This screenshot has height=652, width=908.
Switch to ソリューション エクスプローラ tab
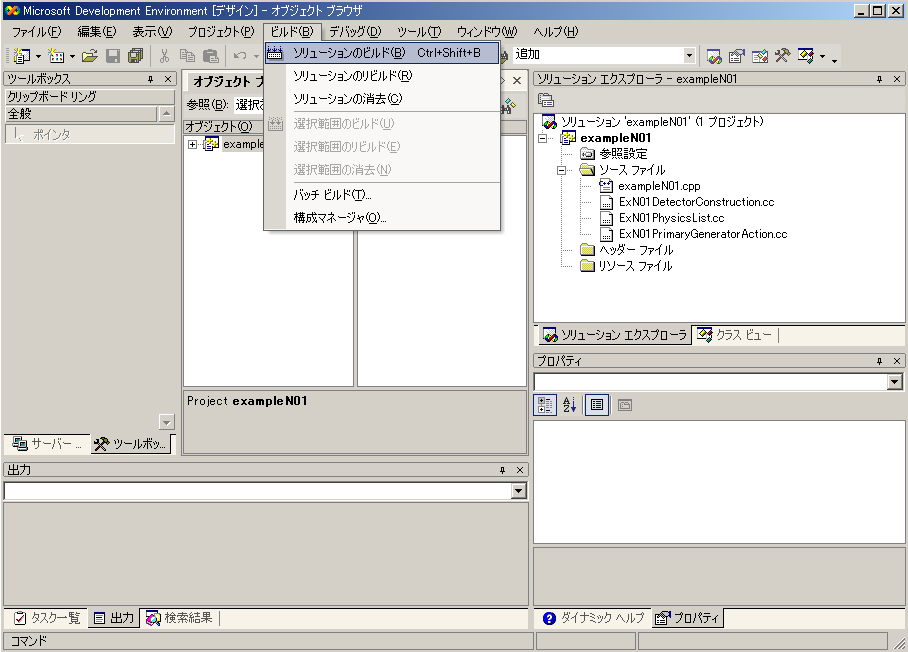tap(614, 335)
